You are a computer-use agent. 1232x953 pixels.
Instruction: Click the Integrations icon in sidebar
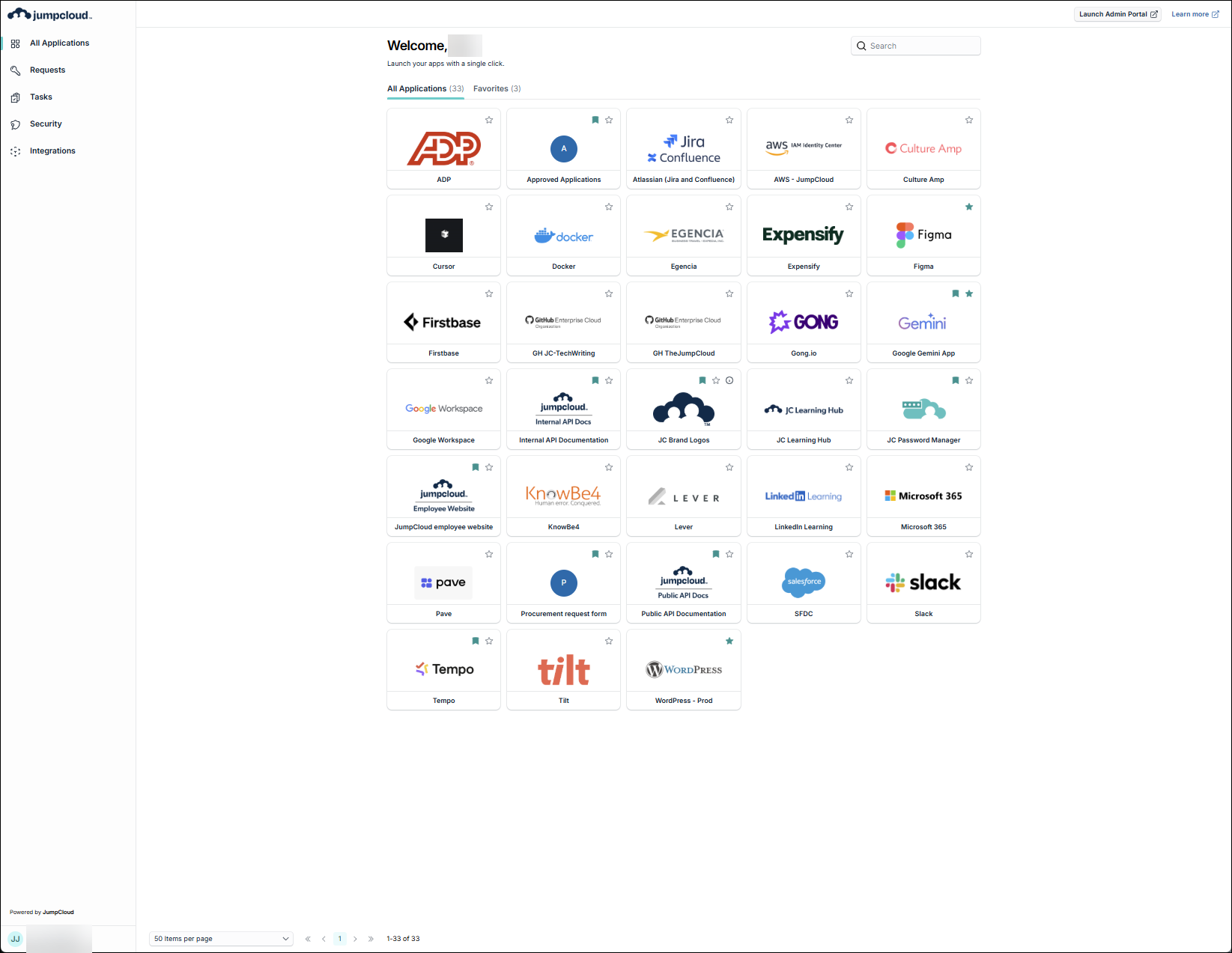pyautogui.click(x=15, y=151)
